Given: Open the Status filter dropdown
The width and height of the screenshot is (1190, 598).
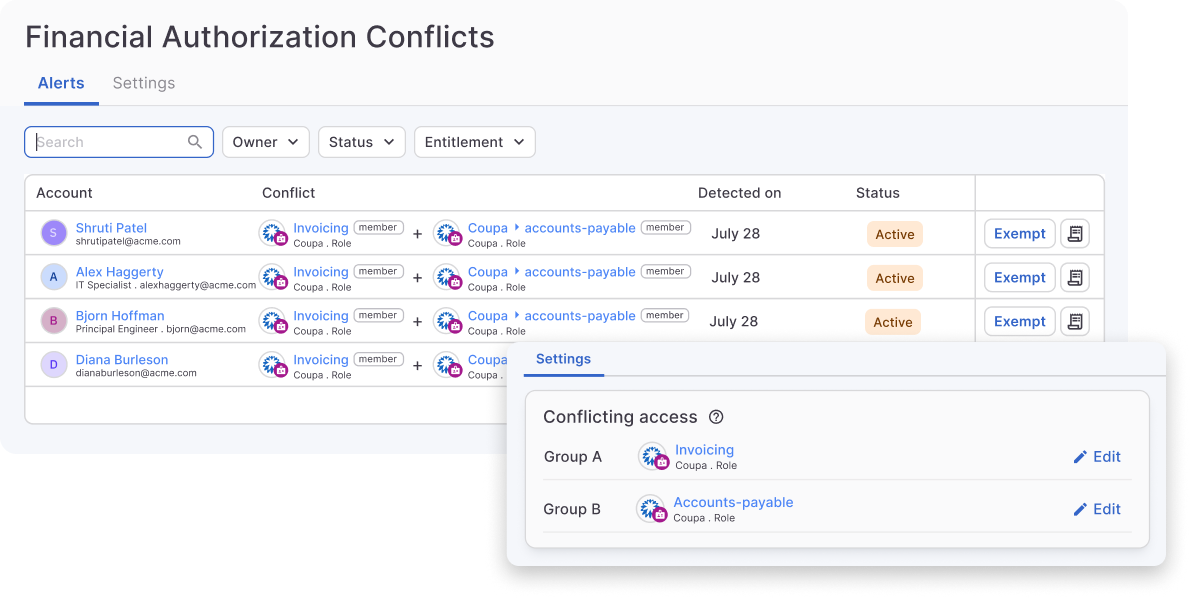Looking at the screenshot, I should tap(361, 142).
